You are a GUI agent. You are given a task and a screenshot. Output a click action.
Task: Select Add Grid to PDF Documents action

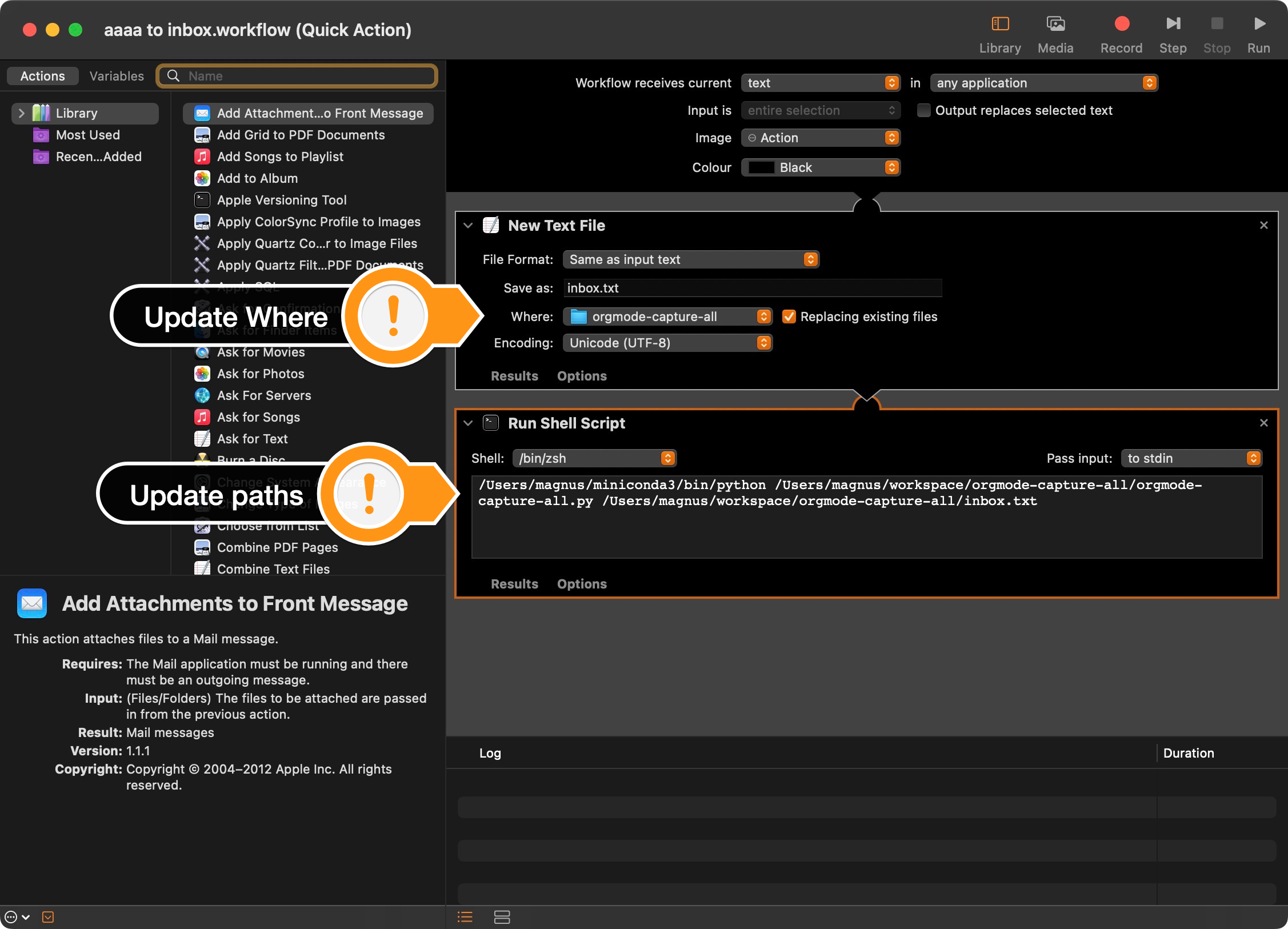coord(301,135)
